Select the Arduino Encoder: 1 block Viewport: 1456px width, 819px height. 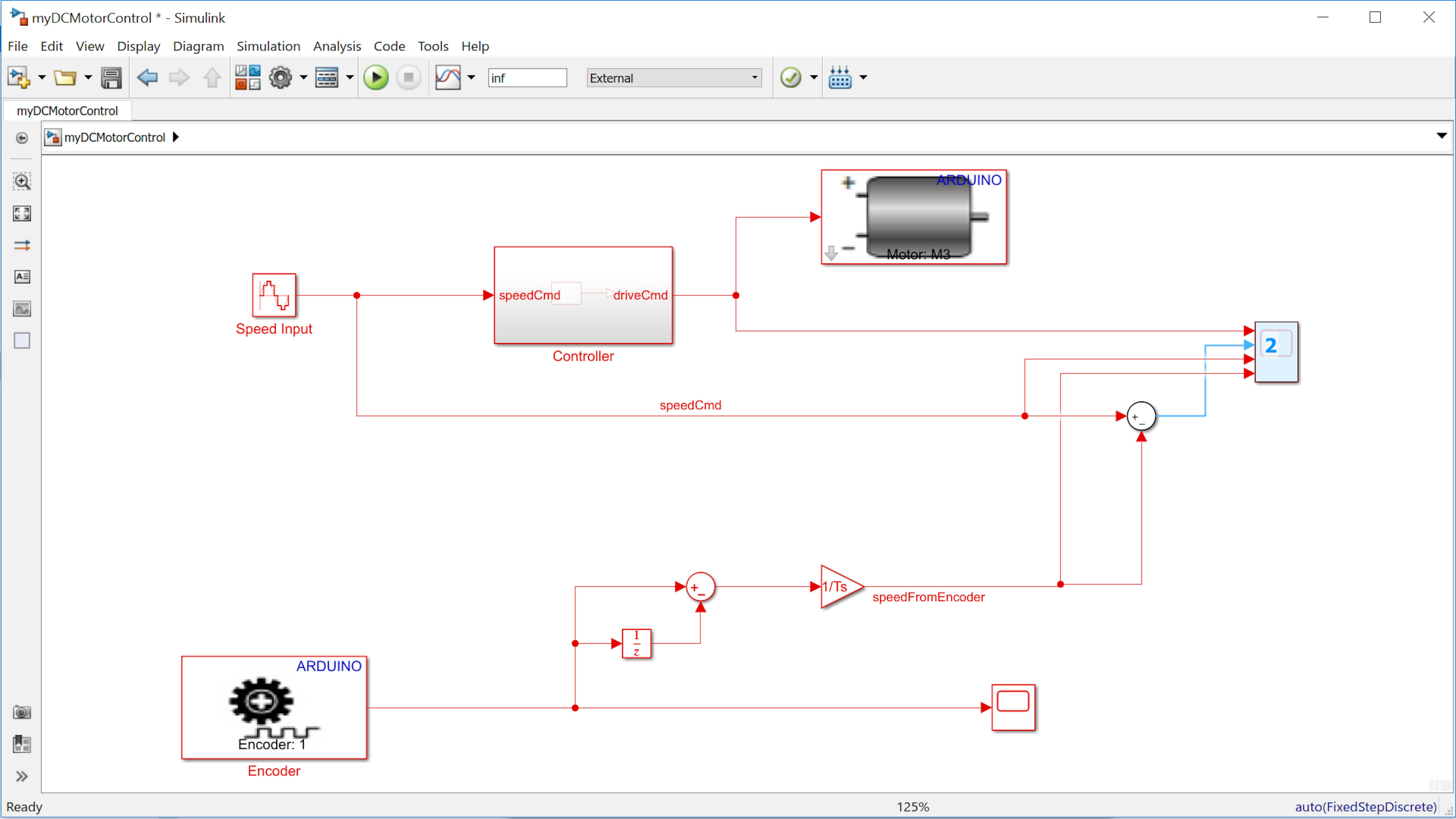(274, 708)
